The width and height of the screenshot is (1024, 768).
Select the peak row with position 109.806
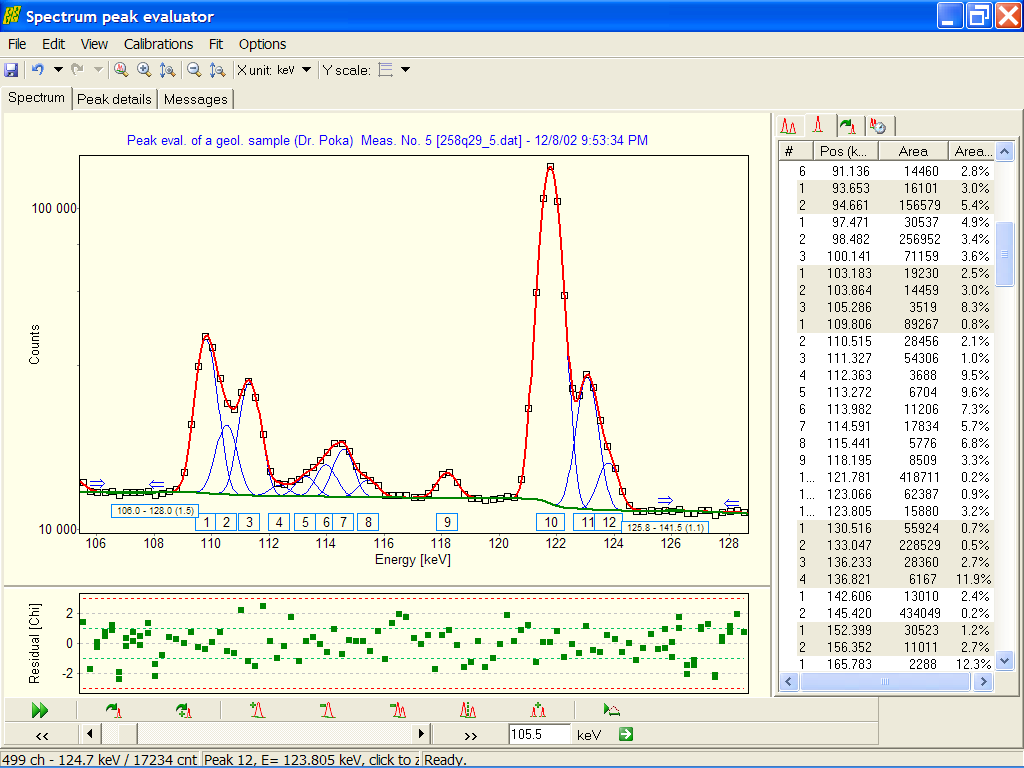(x=886, y=325)
